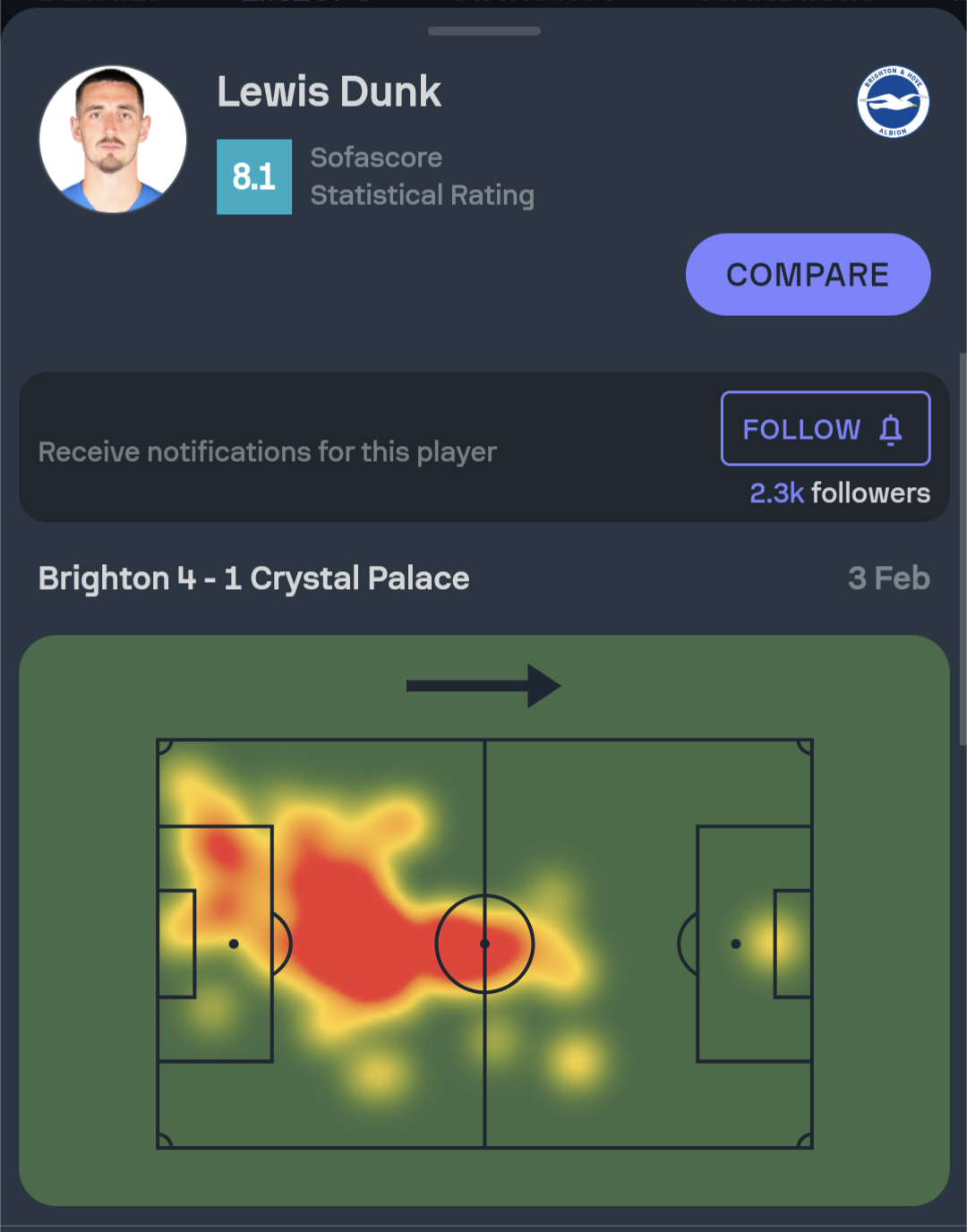Tap the bell icon in Follow button

(890, 430)
